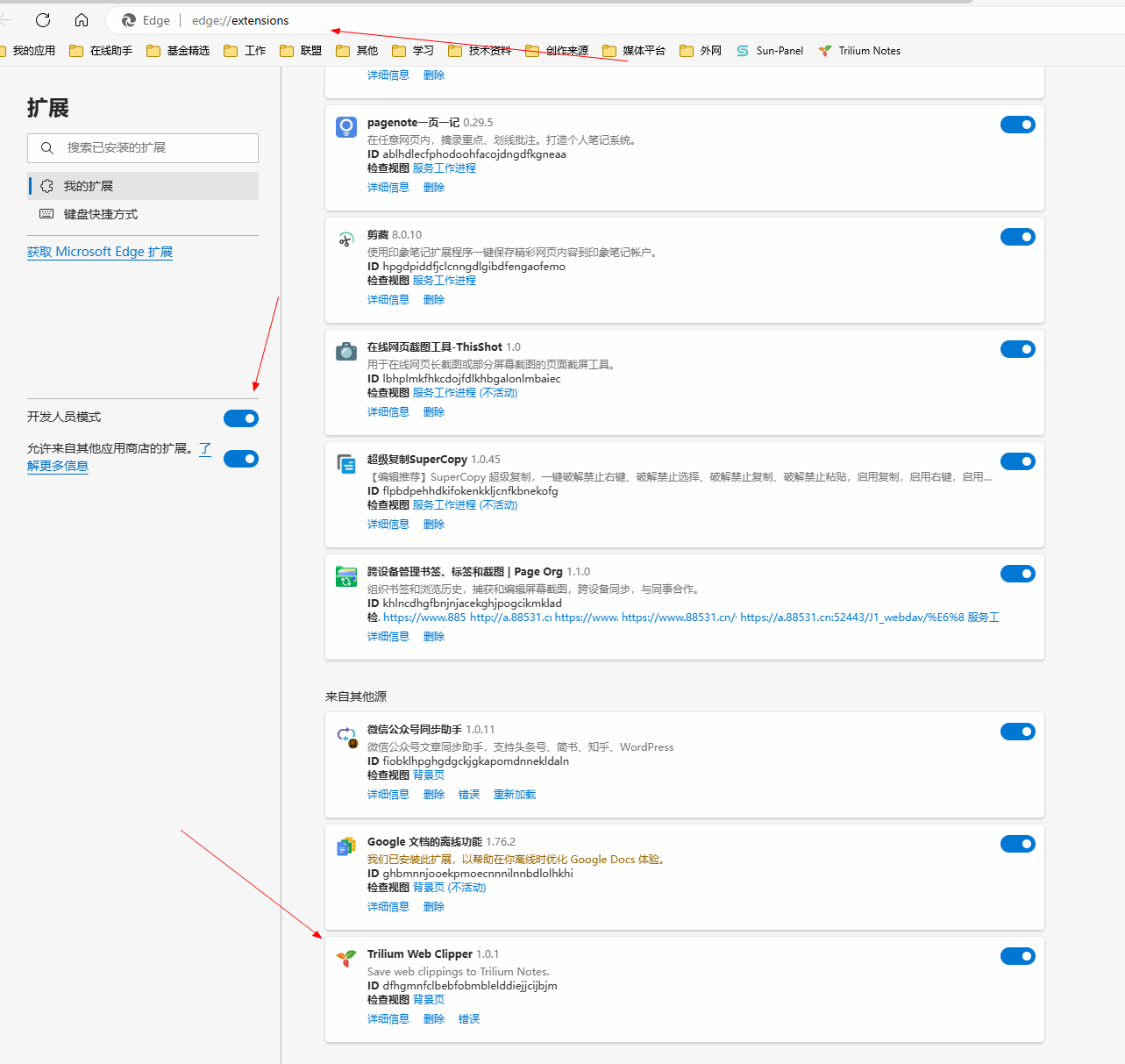Click 删除 for Trilium Web Clipper
The image size is (1125, 1064).
click(434, 1019)
